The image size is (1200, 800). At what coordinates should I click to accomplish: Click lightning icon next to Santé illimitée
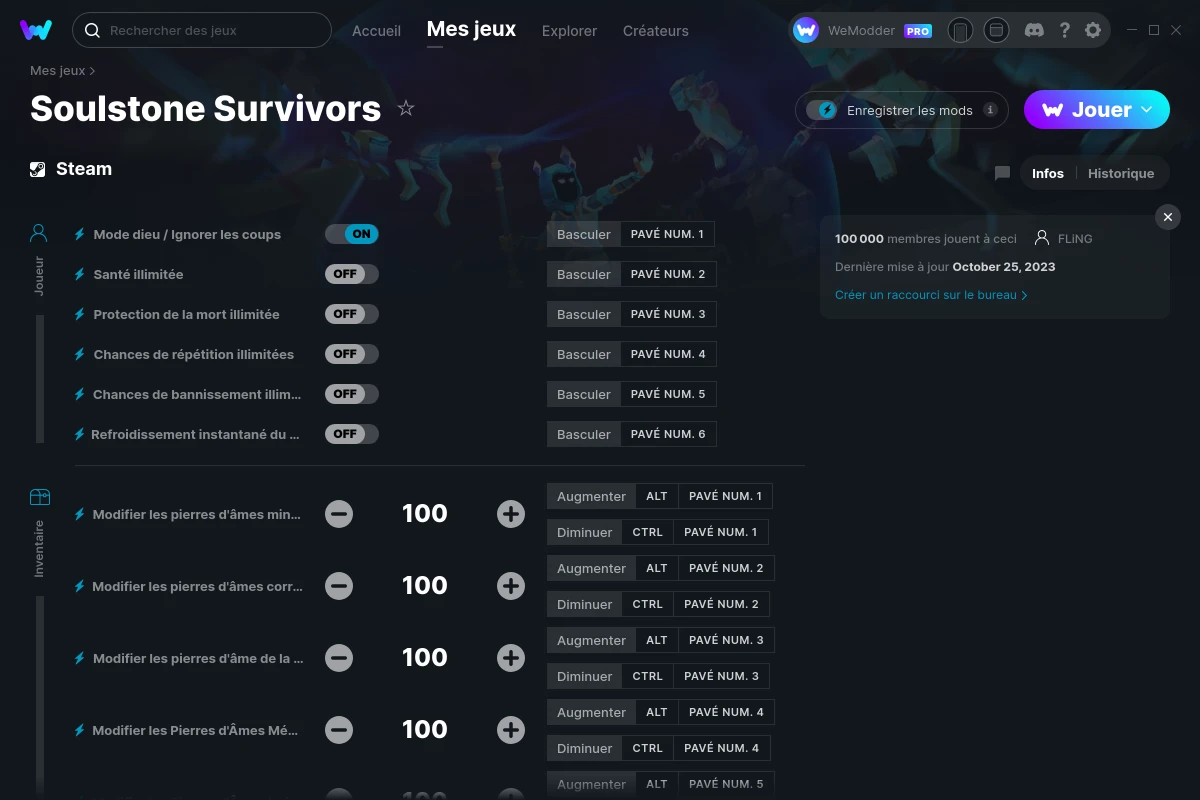pos(80,274)
